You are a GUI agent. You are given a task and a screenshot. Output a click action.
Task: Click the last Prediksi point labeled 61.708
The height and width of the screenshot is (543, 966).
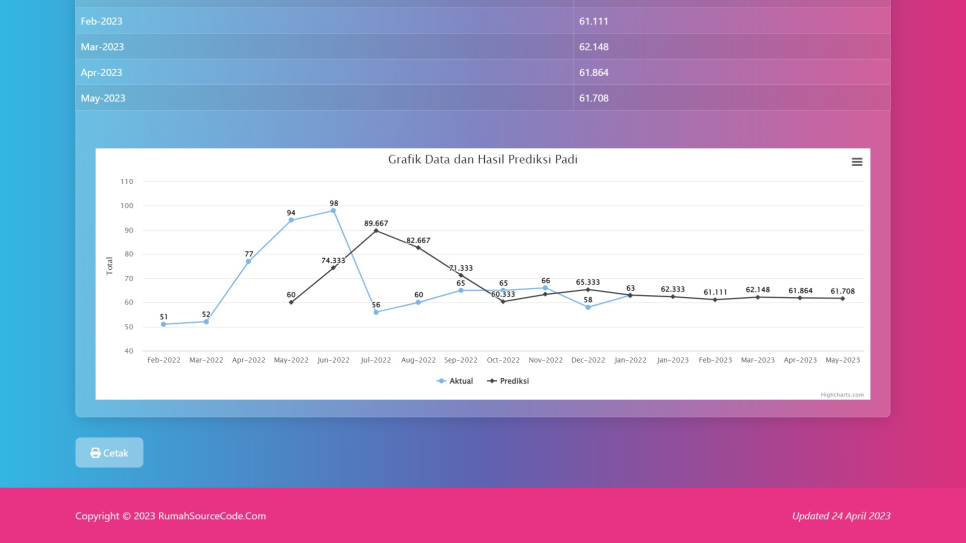tap(842, 299)
